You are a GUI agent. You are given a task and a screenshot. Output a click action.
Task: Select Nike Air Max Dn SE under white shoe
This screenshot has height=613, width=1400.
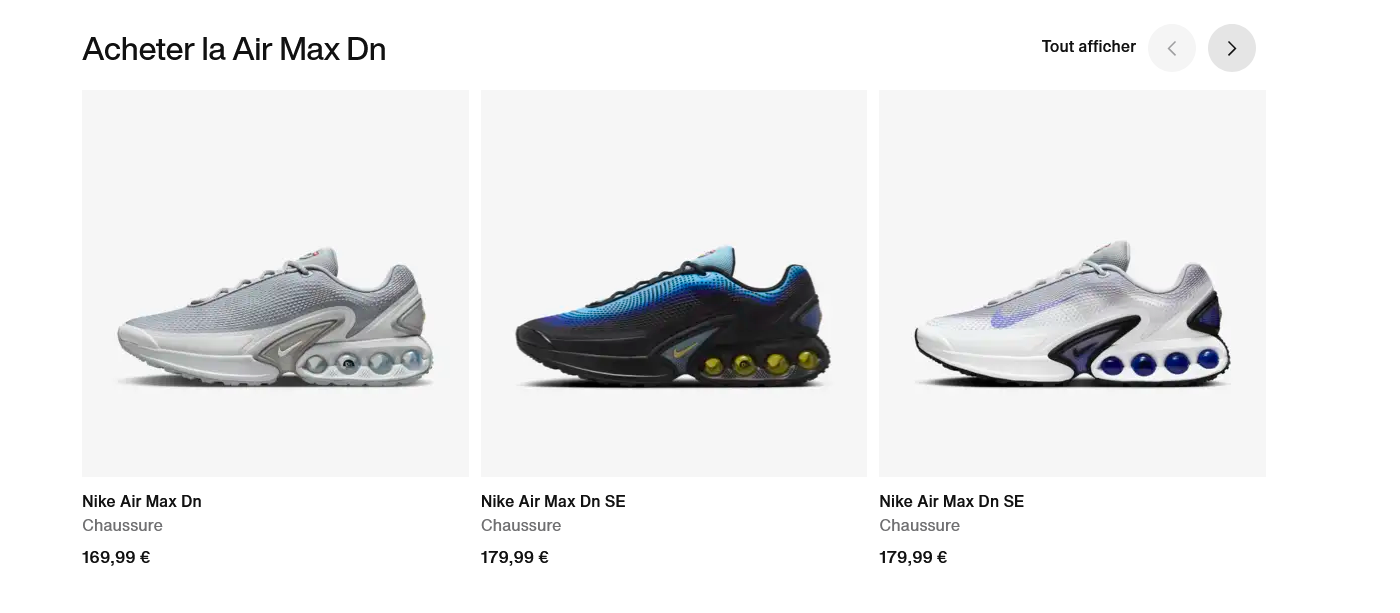(951, 501)
